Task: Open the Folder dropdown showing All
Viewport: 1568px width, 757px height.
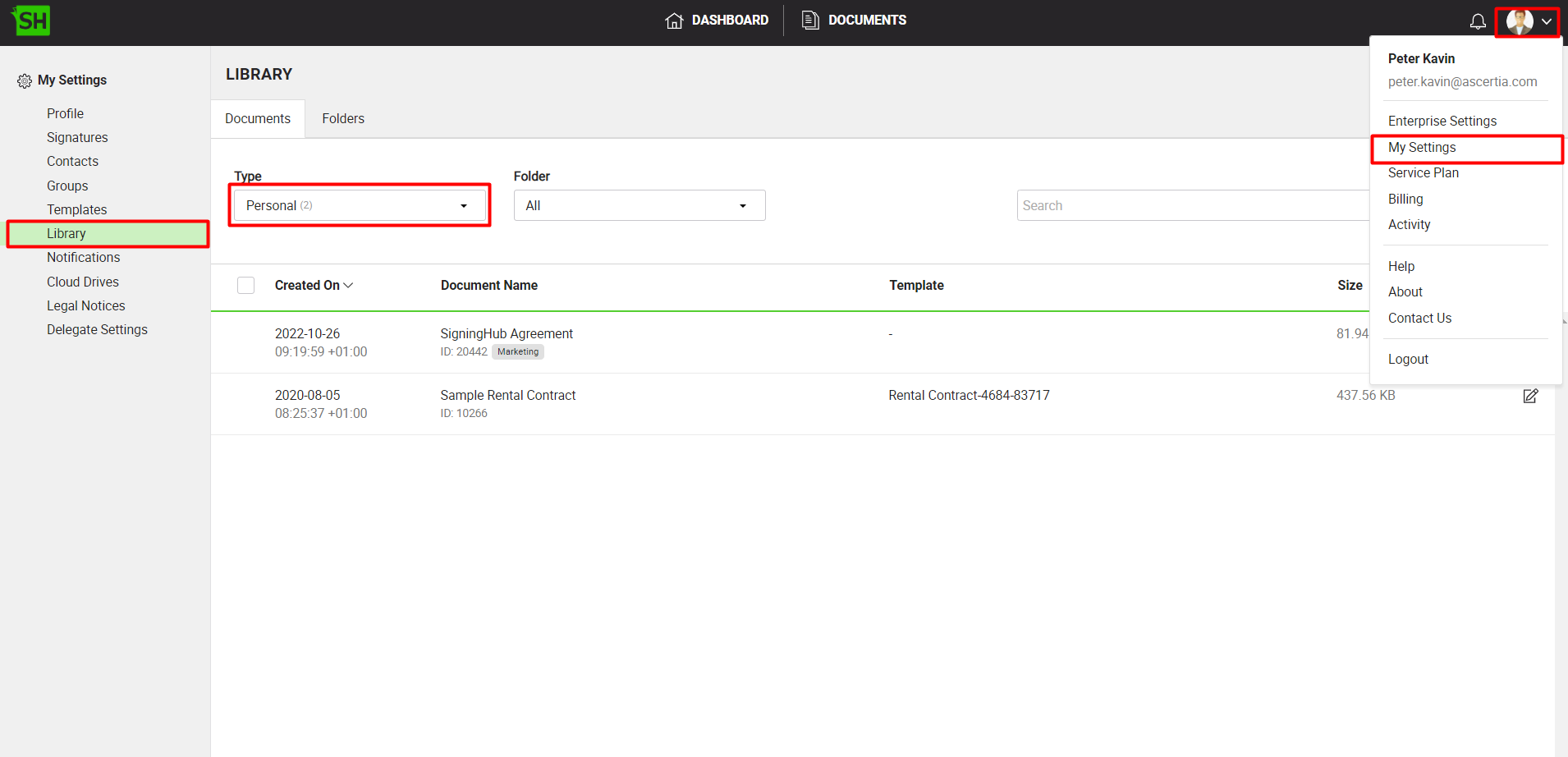Action: coord(639,205)
